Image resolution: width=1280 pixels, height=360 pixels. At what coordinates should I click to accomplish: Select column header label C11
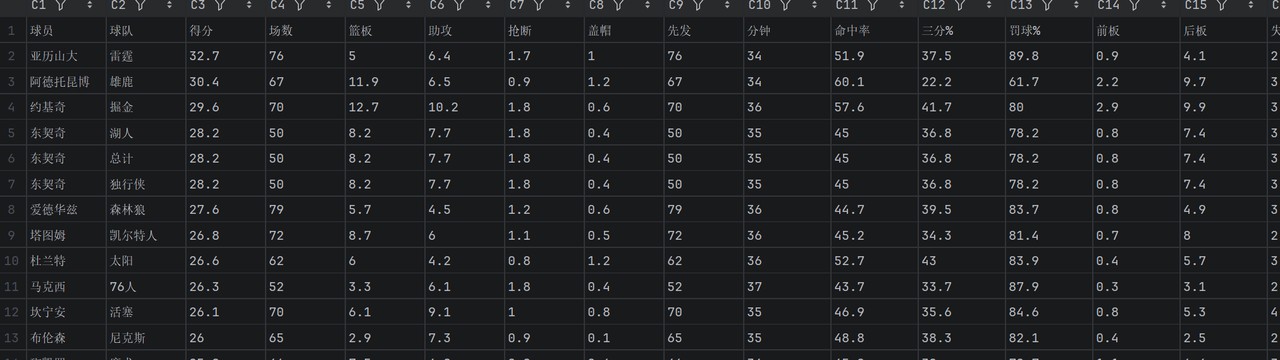tap(846, 6)
